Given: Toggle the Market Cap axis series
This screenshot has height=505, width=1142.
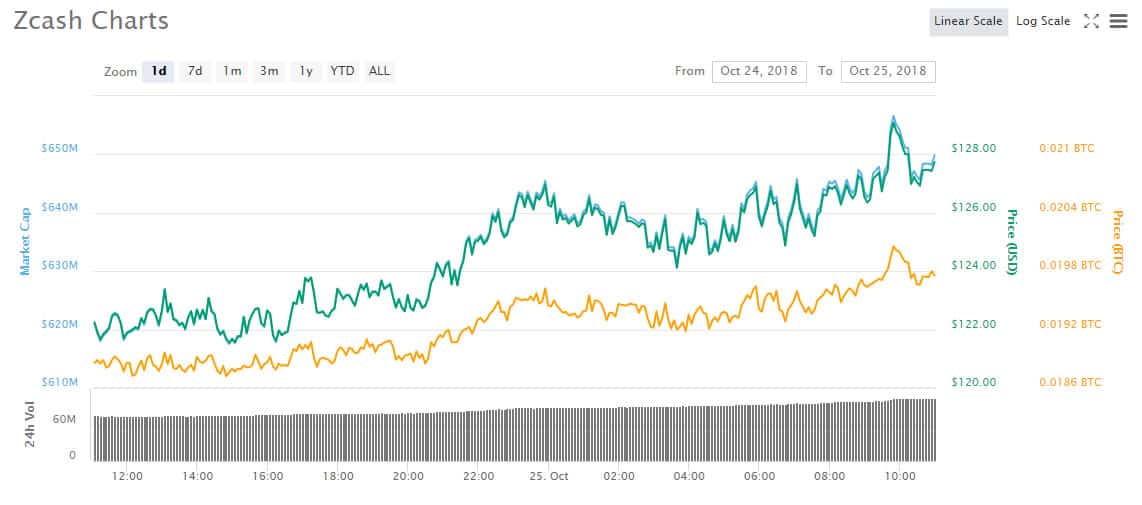Looking at the screenshot, I should [25, 241].
